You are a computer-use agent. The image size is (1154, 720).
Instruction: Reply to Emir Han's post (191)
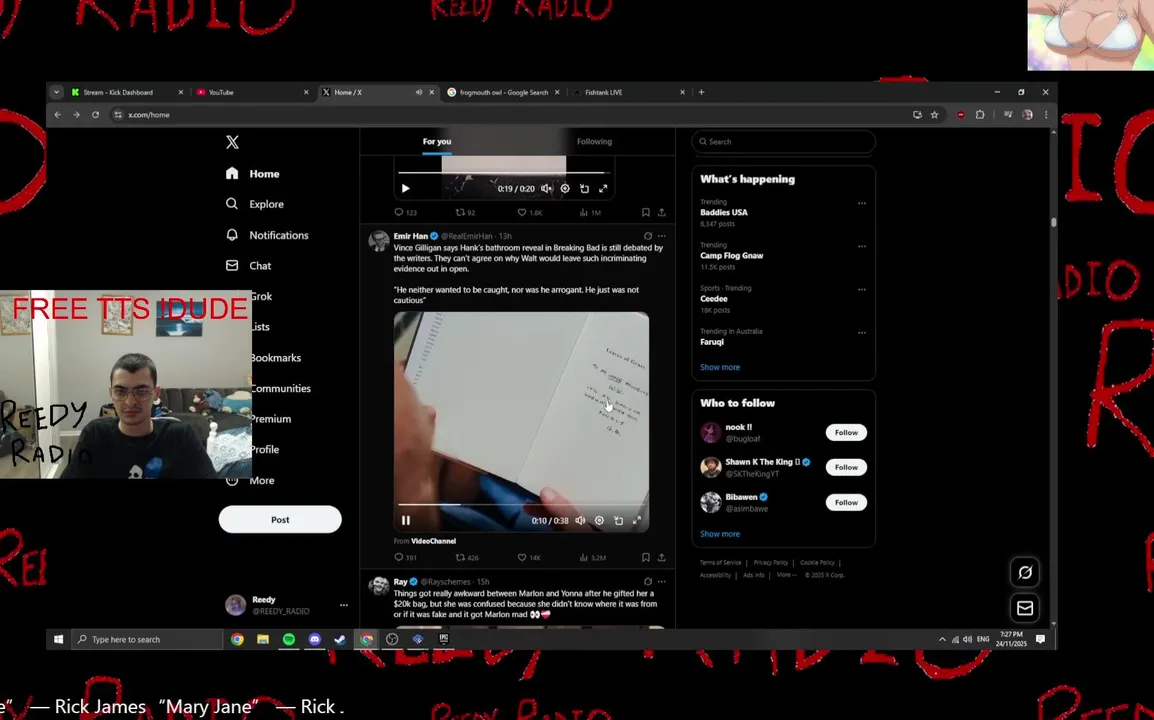click(x=406, y=557)
